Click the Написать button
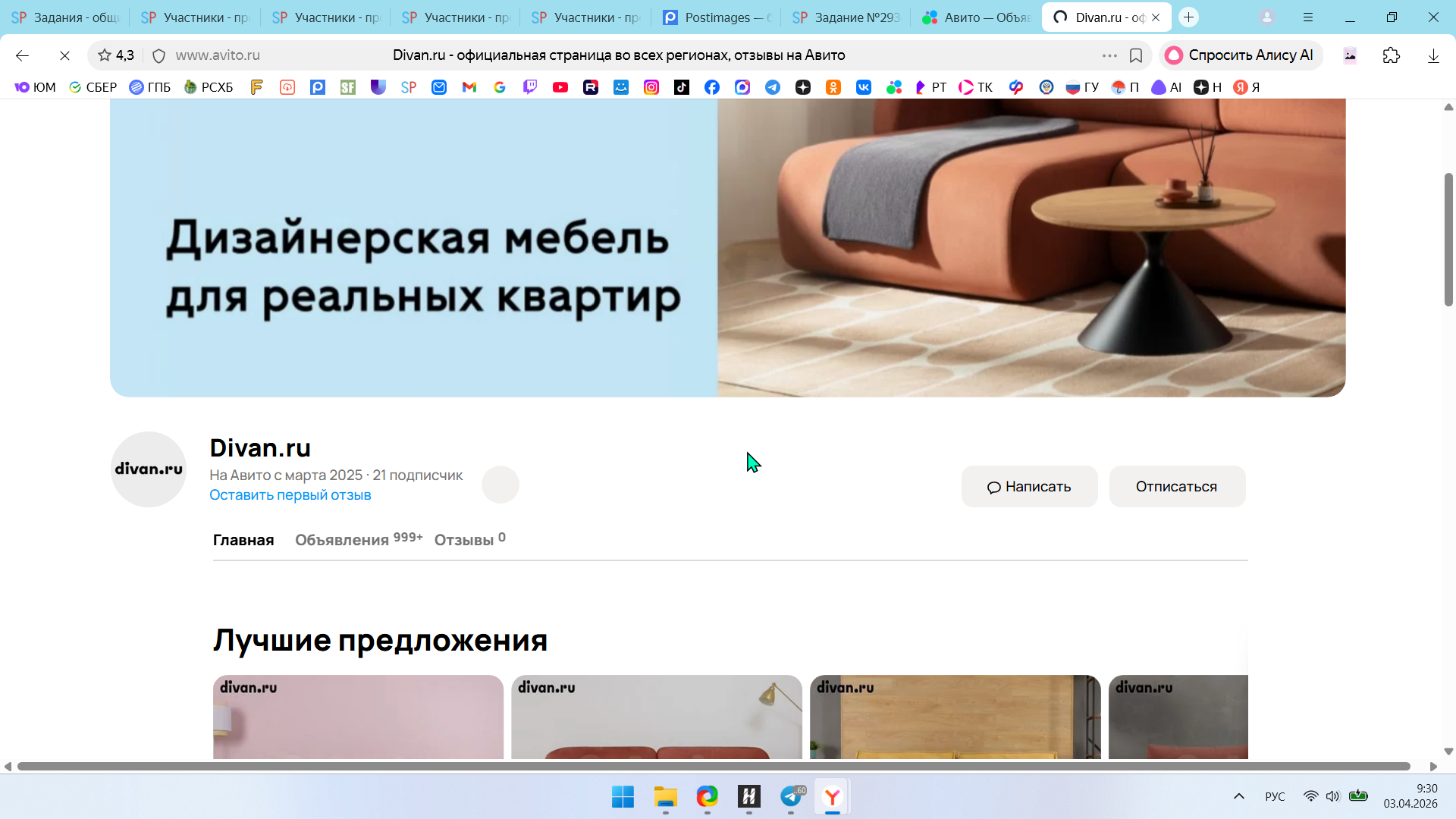The width and height of the screenshot is (1456, 819). 1029,486
